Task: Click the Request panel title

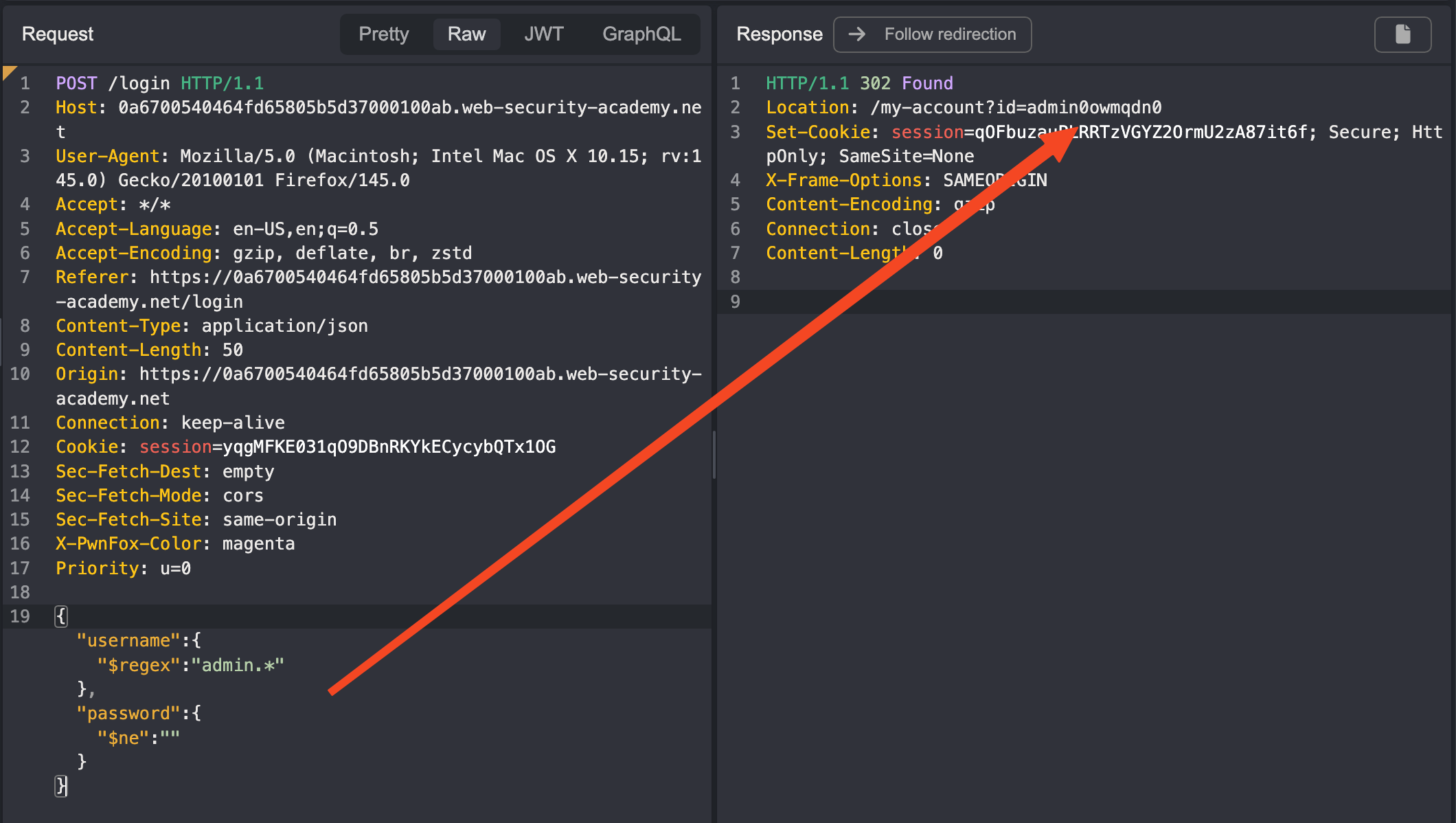Action: 58,34
